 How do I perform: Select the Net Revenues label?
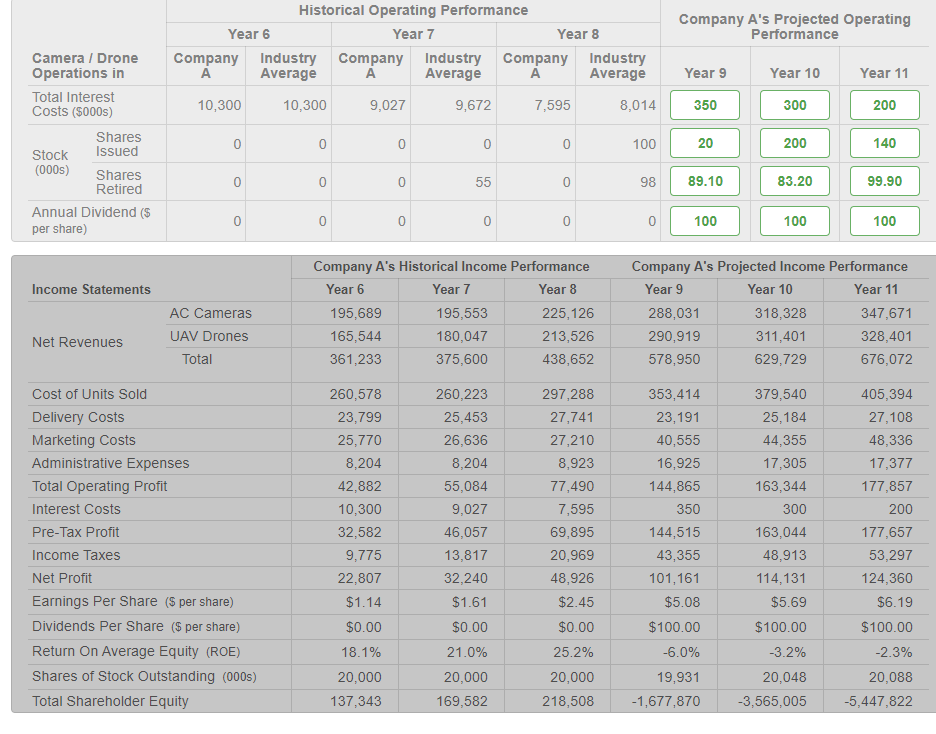point(77,342)
